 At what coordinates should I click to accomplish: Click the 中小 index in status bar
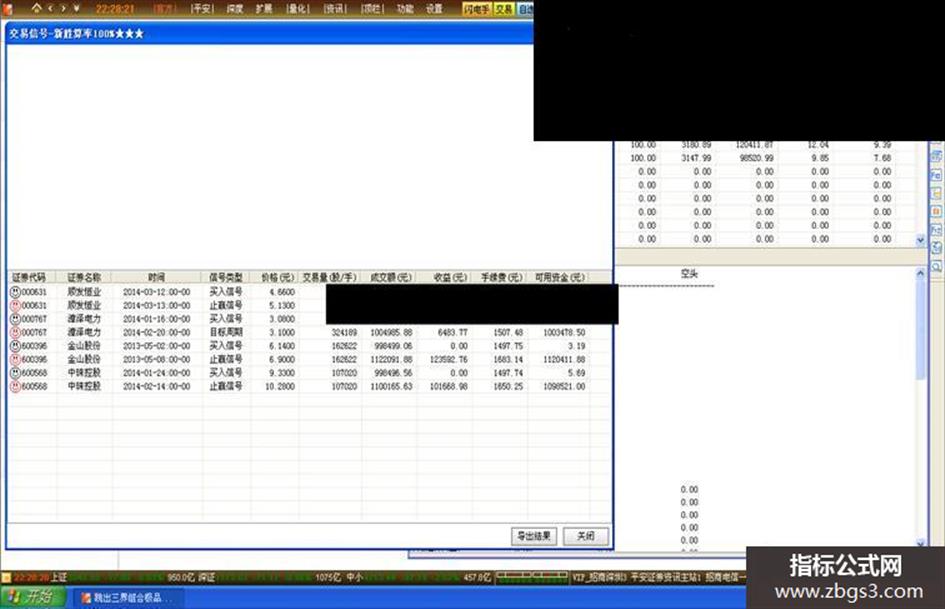354,578
